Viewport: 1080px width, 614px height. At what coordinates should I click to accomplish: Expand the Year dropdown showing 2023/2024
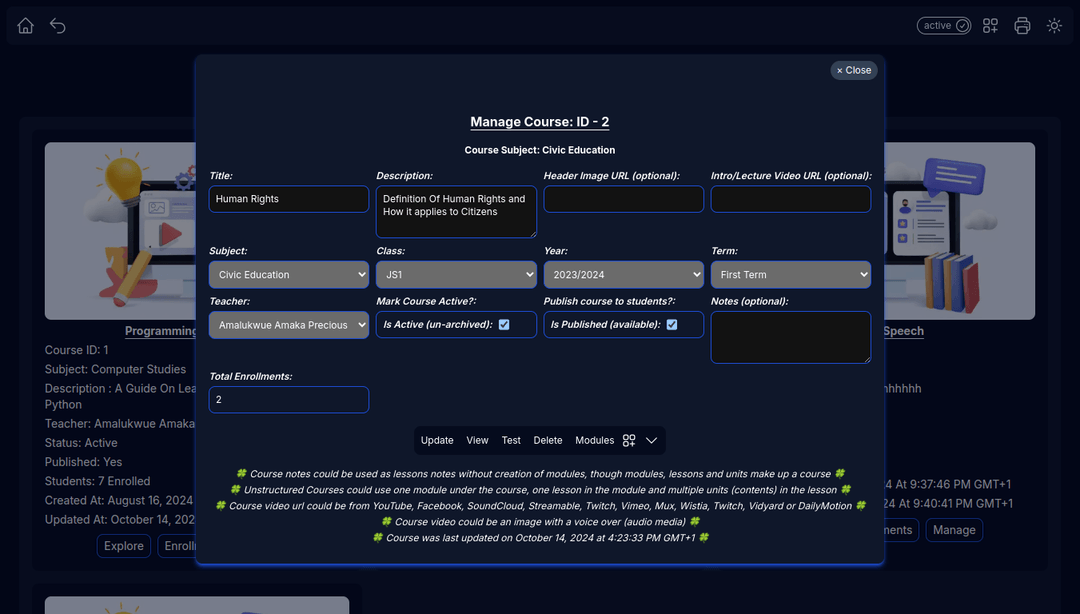coord(623,275)
